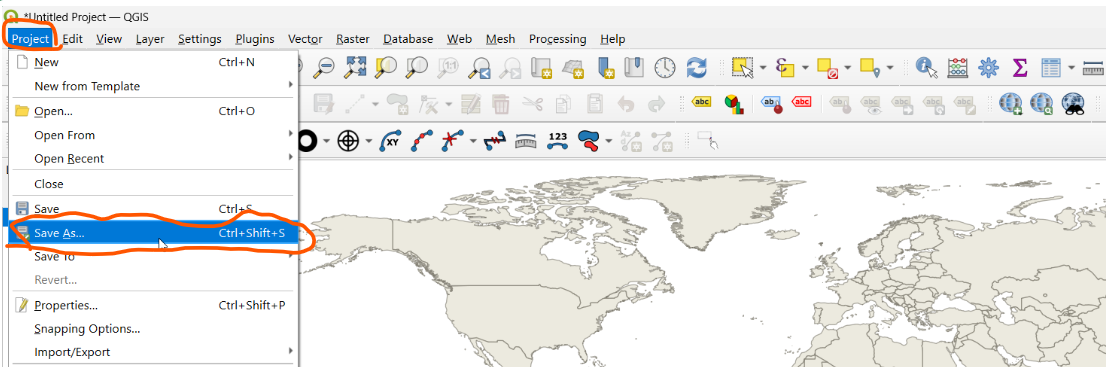Show Spatial Bookmarks panel icon

click(x=633, y=68)
